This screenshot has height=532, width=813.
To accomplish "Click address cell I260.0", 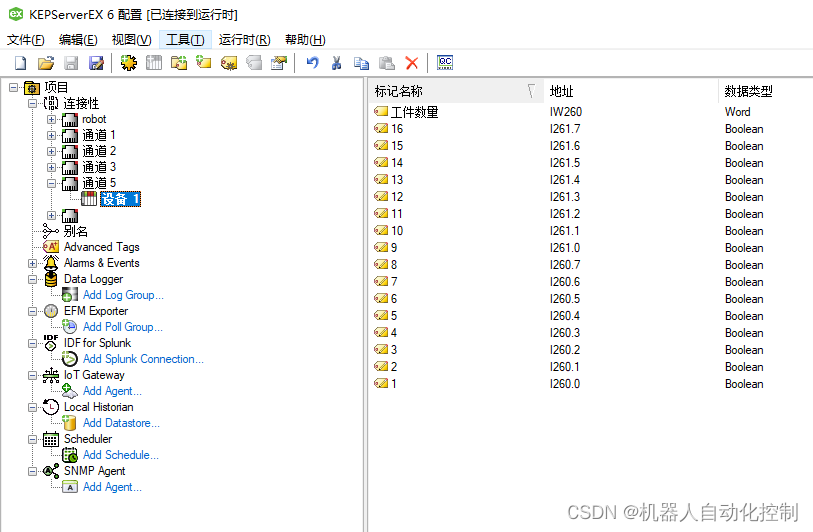I will pyautogui.click(x=565, y=384).
